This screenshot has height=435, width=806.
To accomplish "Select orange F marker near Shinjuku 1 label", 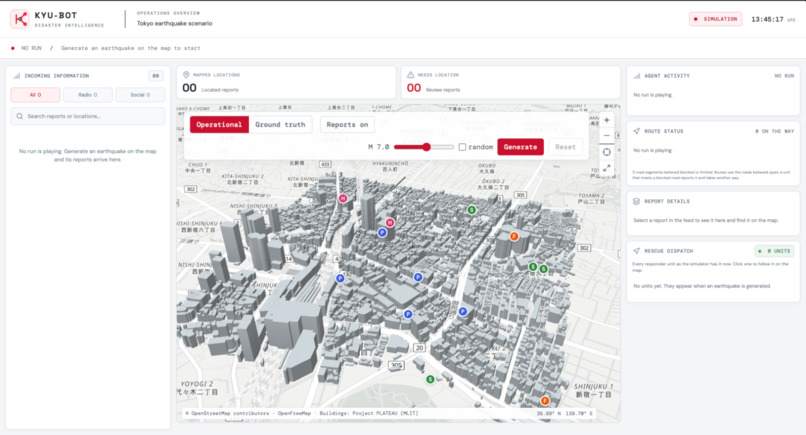I will (545, 401).
